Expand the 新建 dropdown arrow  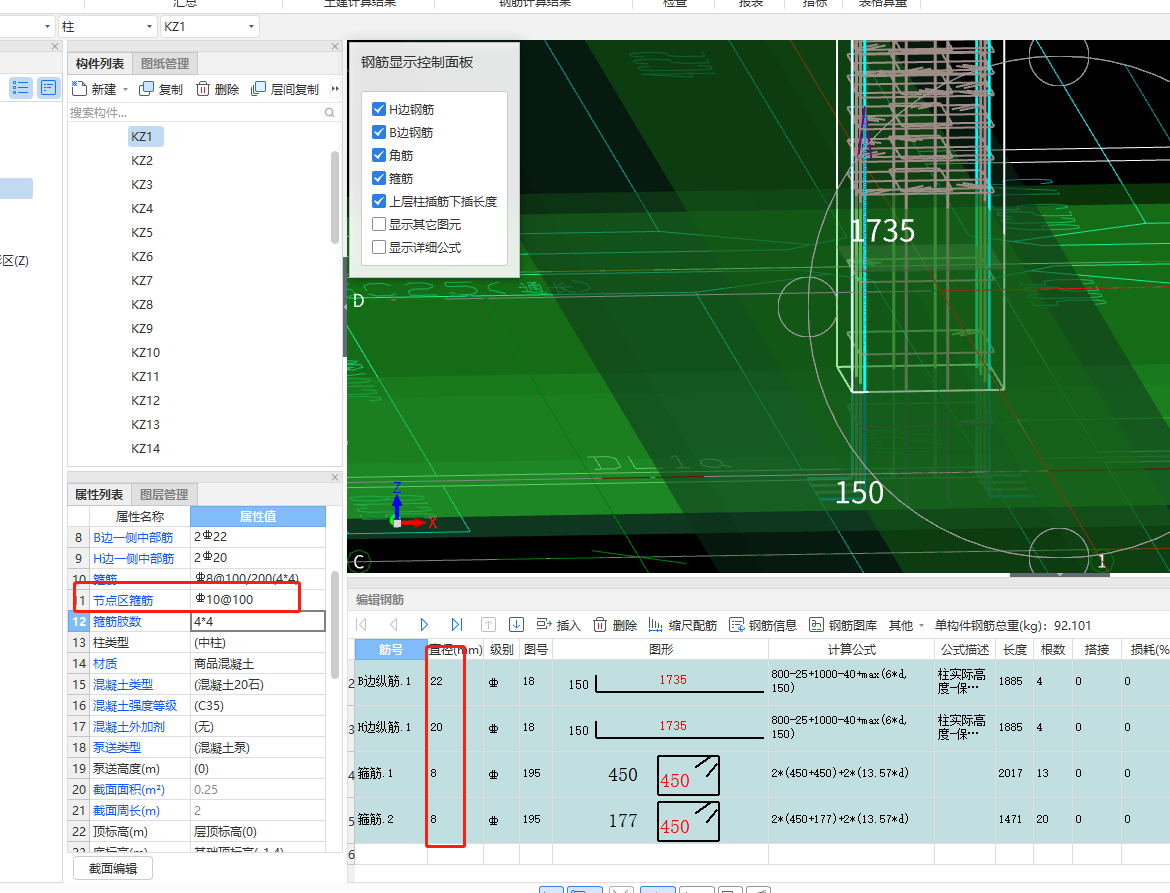pos(125,90)
